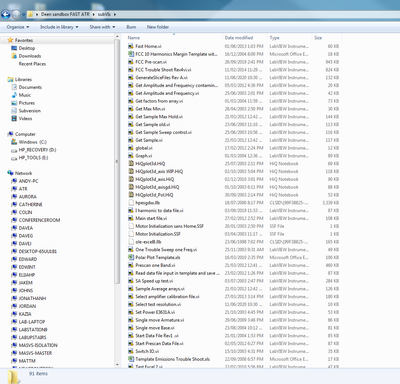Sort by Name column header
The image size is (400, 384).
(134, 38)
